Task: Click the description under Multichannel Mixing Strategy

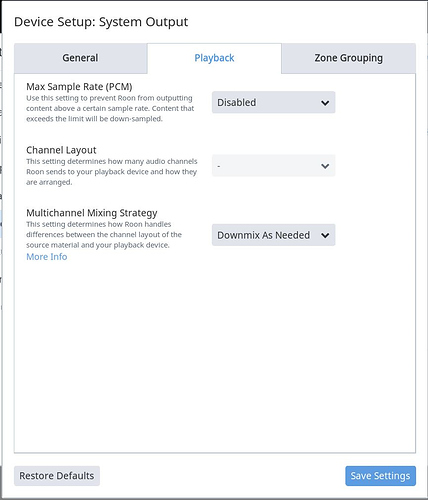Action: point(104,234)
